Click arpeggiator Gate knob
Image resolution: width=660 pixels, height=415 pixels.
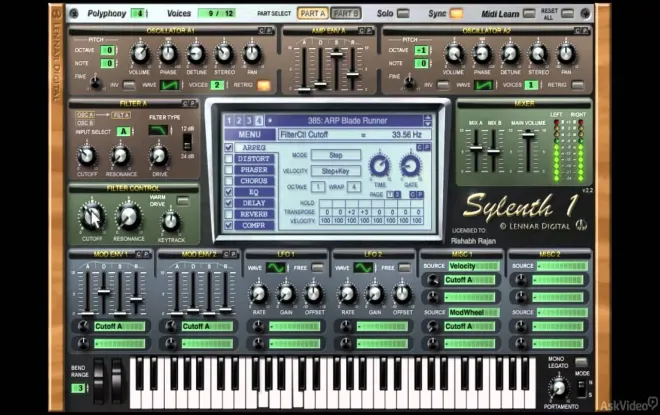[410, 165]
